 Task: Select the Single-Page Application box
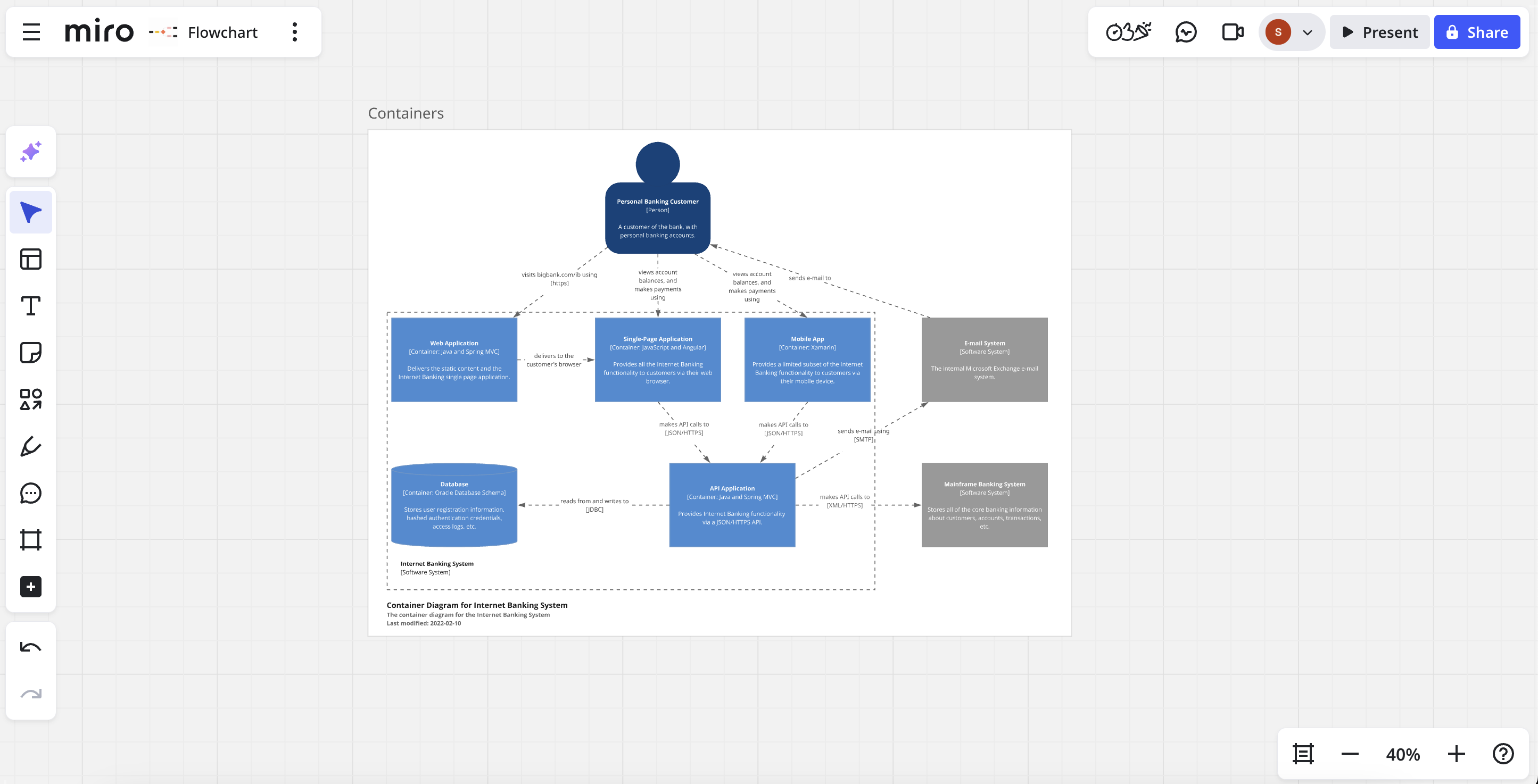pos(657,360)
